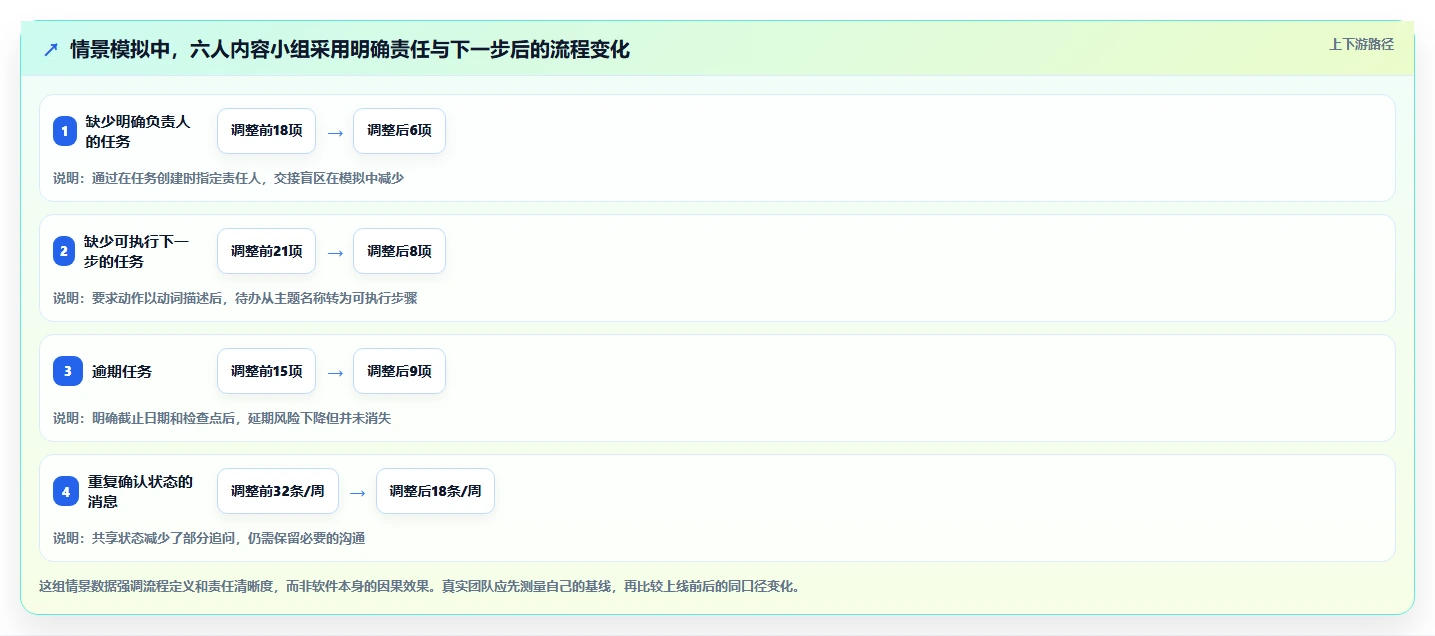Select the 逾期任务 label
Viewport: 1435px width, 636px height.
tap(122, 371)
